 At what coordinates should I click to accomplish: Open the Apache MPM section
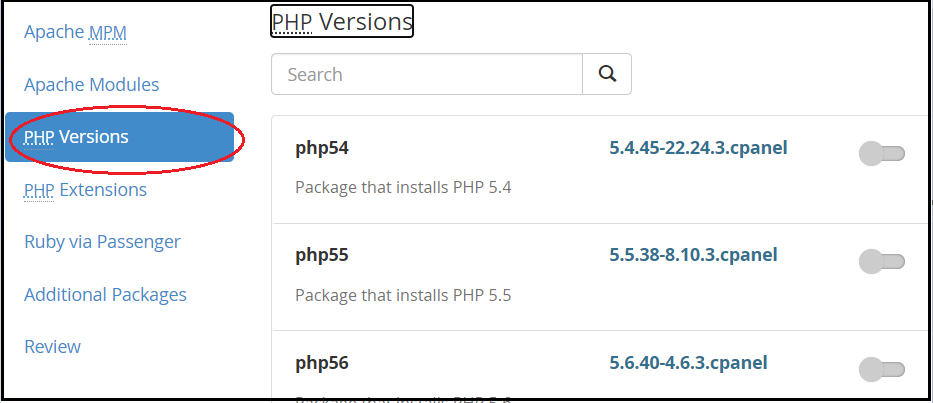point(75,32)
